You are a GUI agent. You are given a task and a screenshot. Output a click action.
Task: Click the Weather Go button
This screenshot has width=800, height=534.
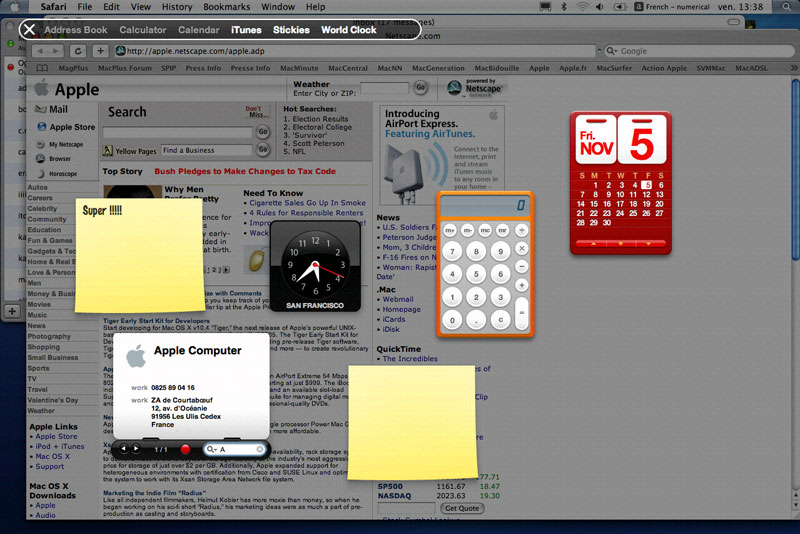420,88
